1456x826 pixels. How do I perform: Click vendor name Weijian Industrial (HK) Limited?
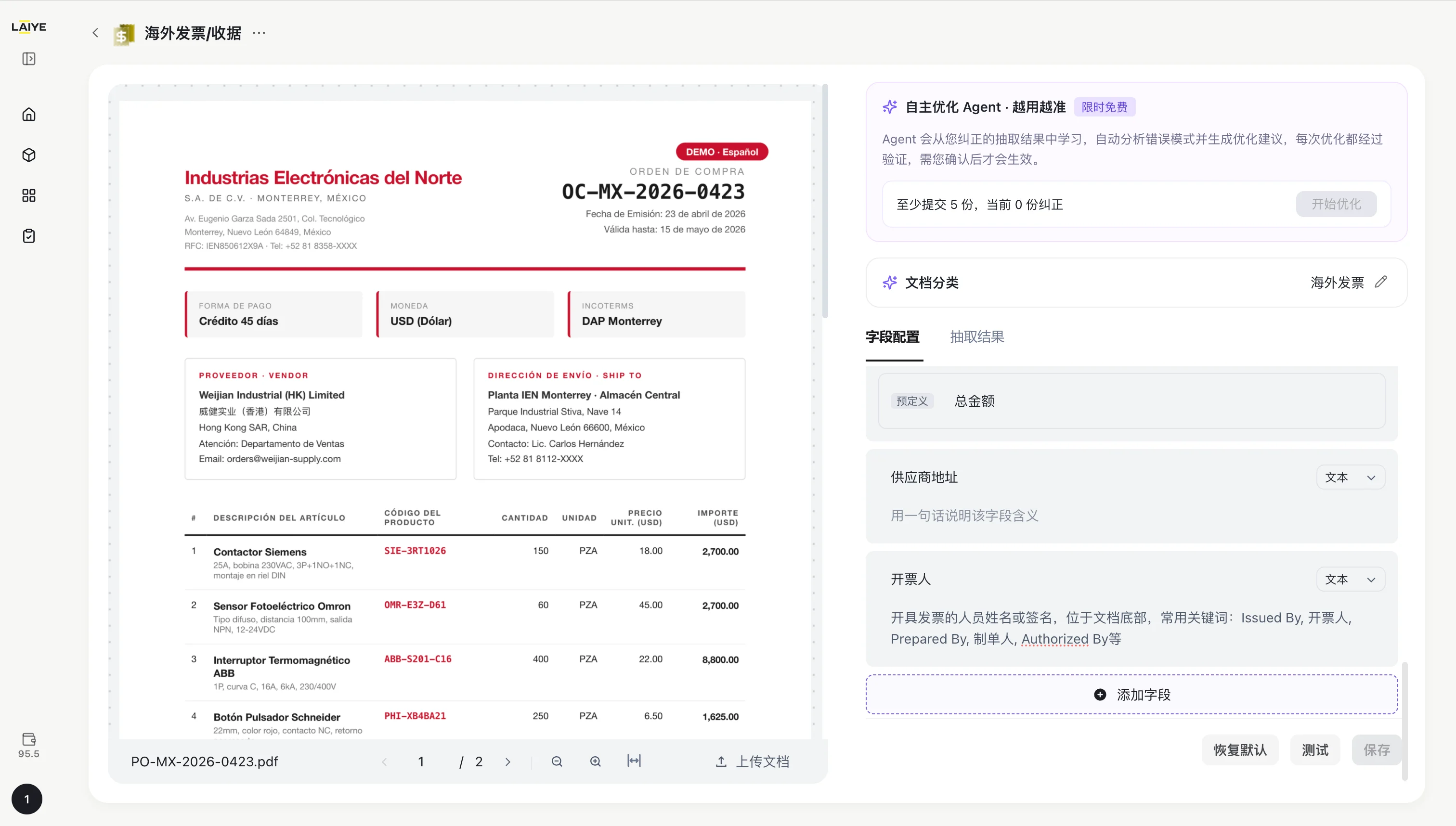click(x=271, y=395)
